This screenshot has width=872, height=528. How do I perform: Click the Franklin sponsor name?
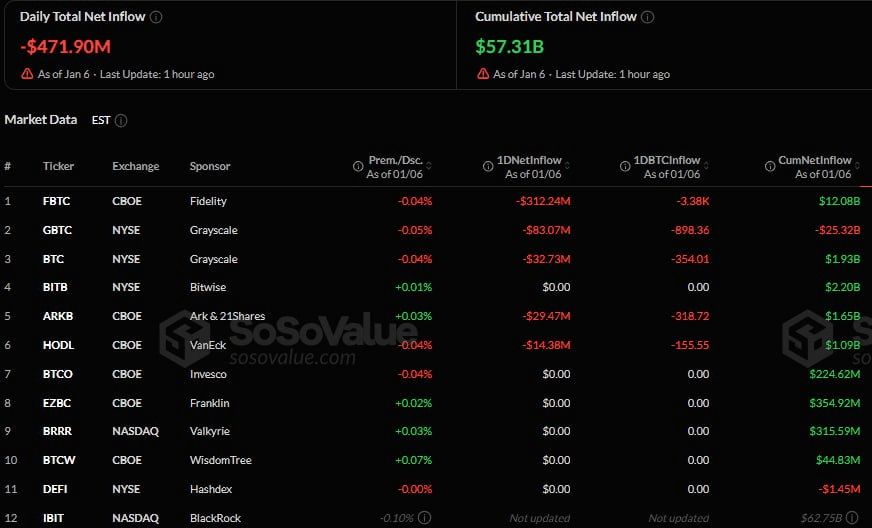coord(210,403)
